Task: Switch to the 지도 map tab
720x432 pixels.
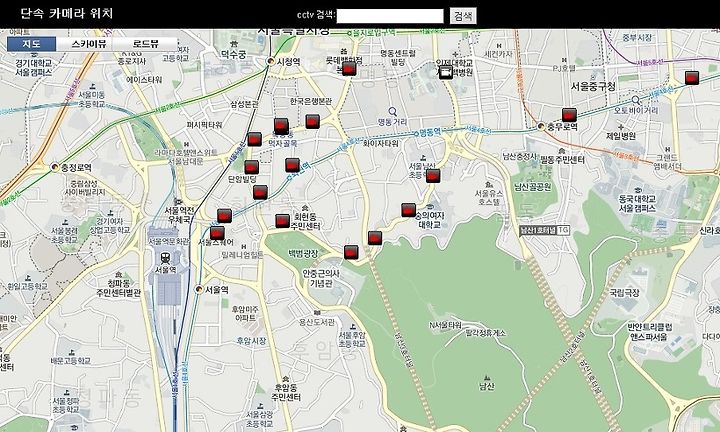Action: click(x=32, y=44)
